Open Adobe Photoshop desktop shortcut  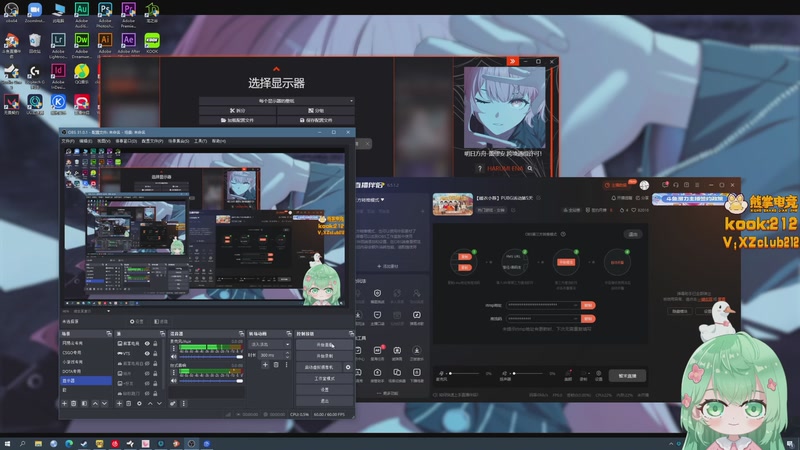[105, 15]
